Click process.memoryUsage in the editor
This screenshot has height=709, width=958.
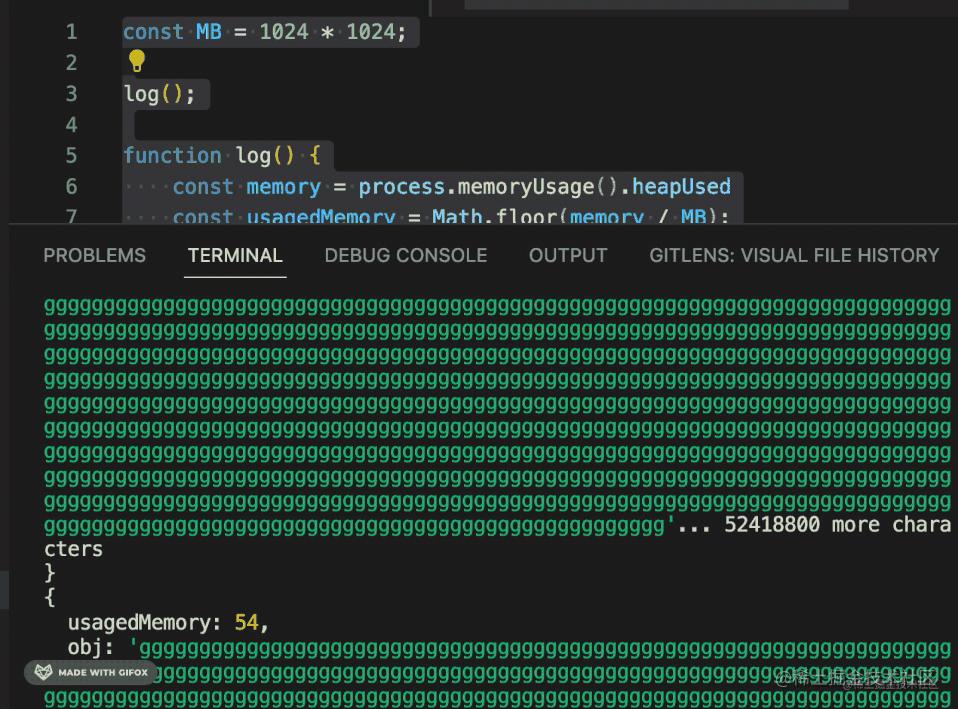click(450, 186)
